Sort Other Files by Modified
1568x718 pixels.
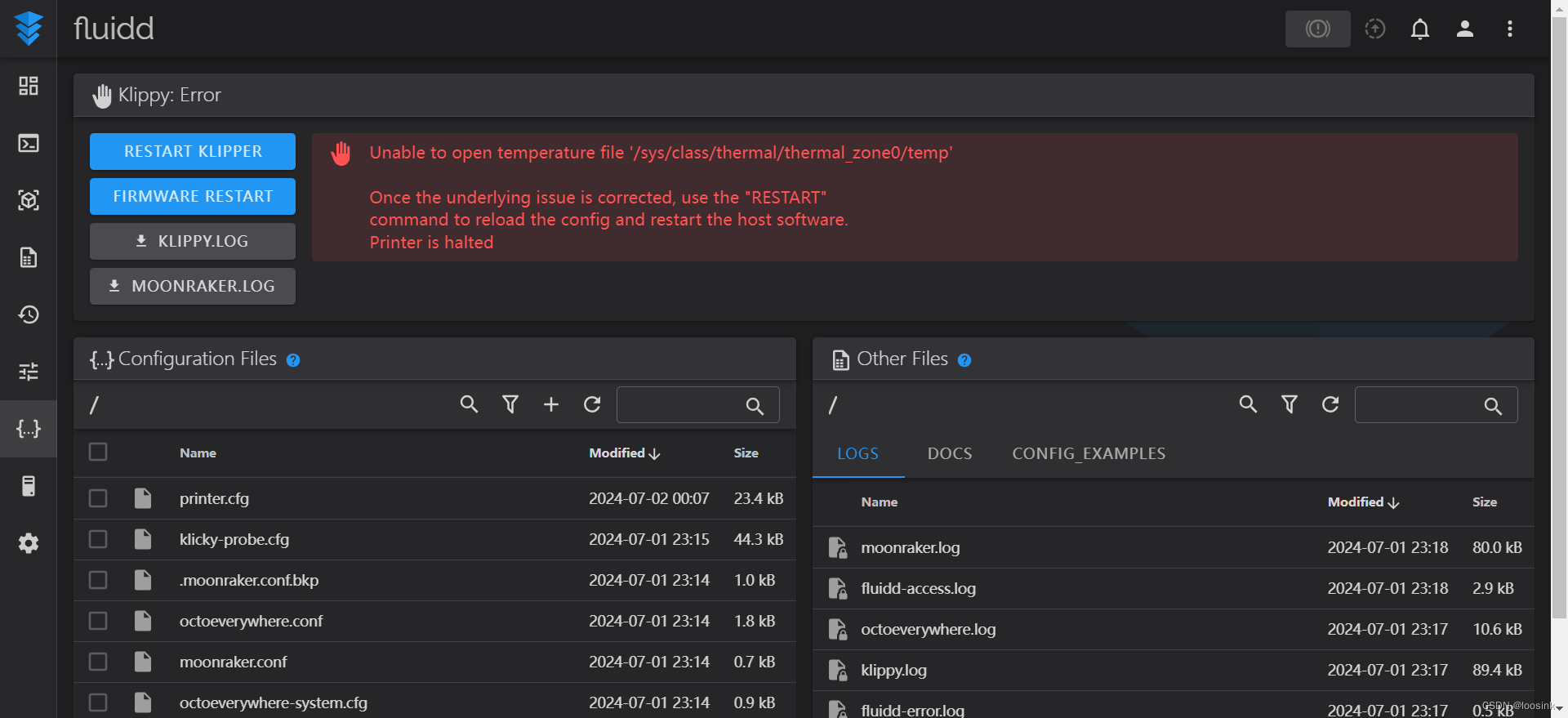click(1363, 502)
